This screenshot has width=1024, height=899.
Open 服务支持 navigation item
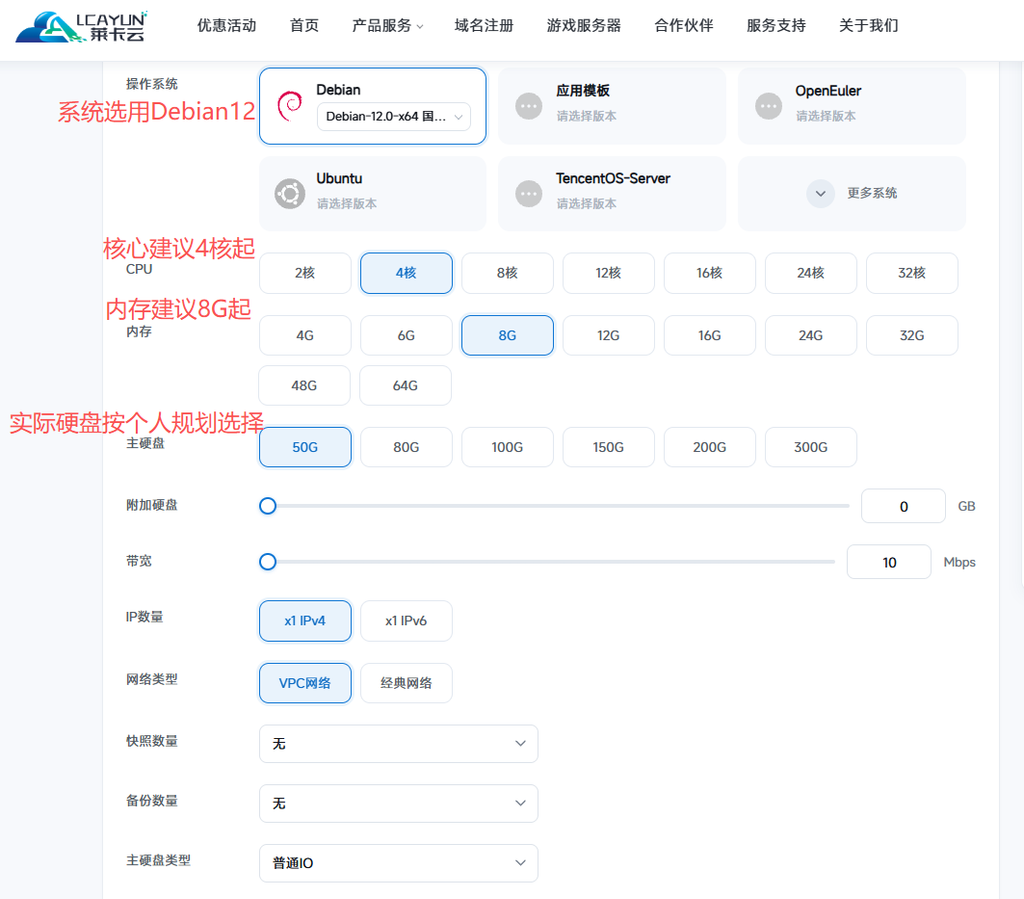pyautogui.click(x=776, y=25)
